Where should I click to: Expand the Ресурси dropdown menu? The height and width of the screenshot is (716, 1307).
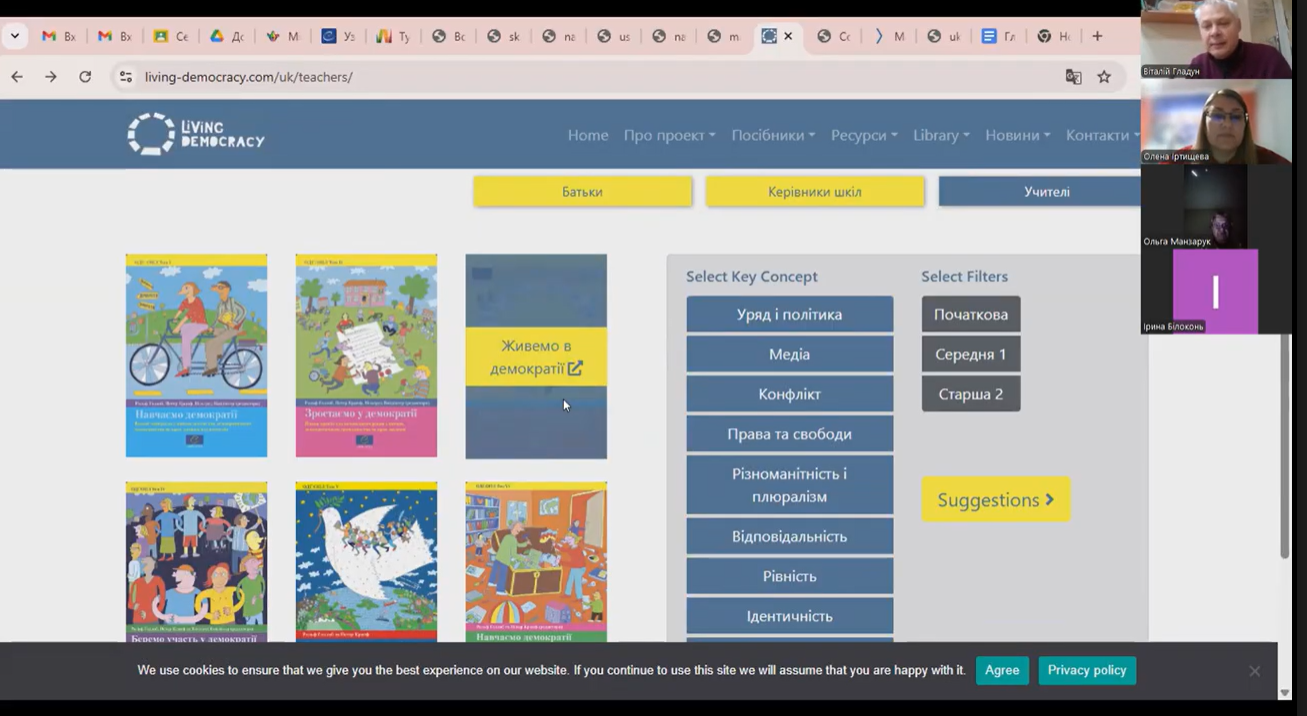point(863,135)
